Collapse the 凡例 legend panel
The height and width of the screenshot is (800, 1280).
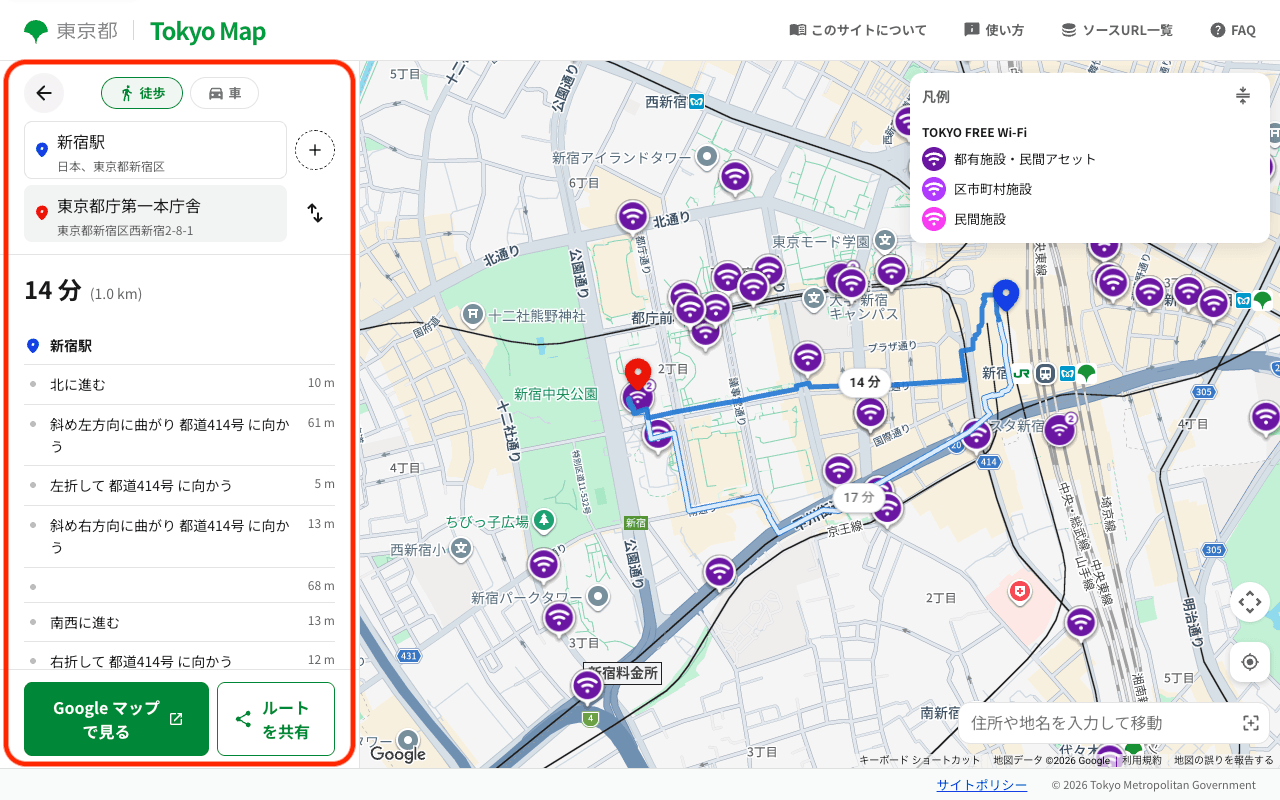[1243, 96]
